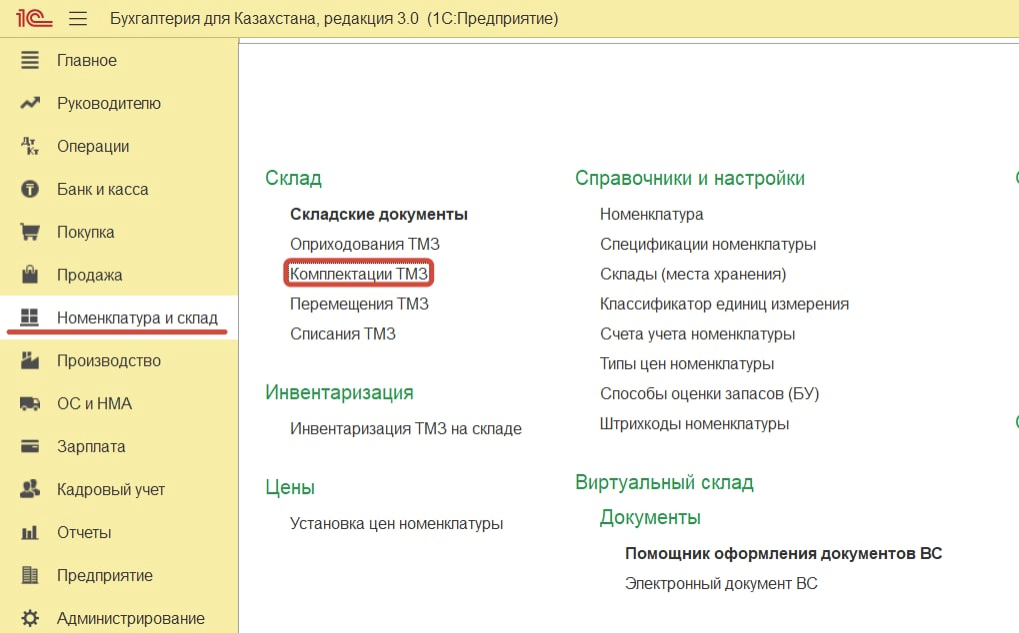Click the Покупка shopping cart icon
Viewport: 1019px width, 633px height.
tap(30, 233)
